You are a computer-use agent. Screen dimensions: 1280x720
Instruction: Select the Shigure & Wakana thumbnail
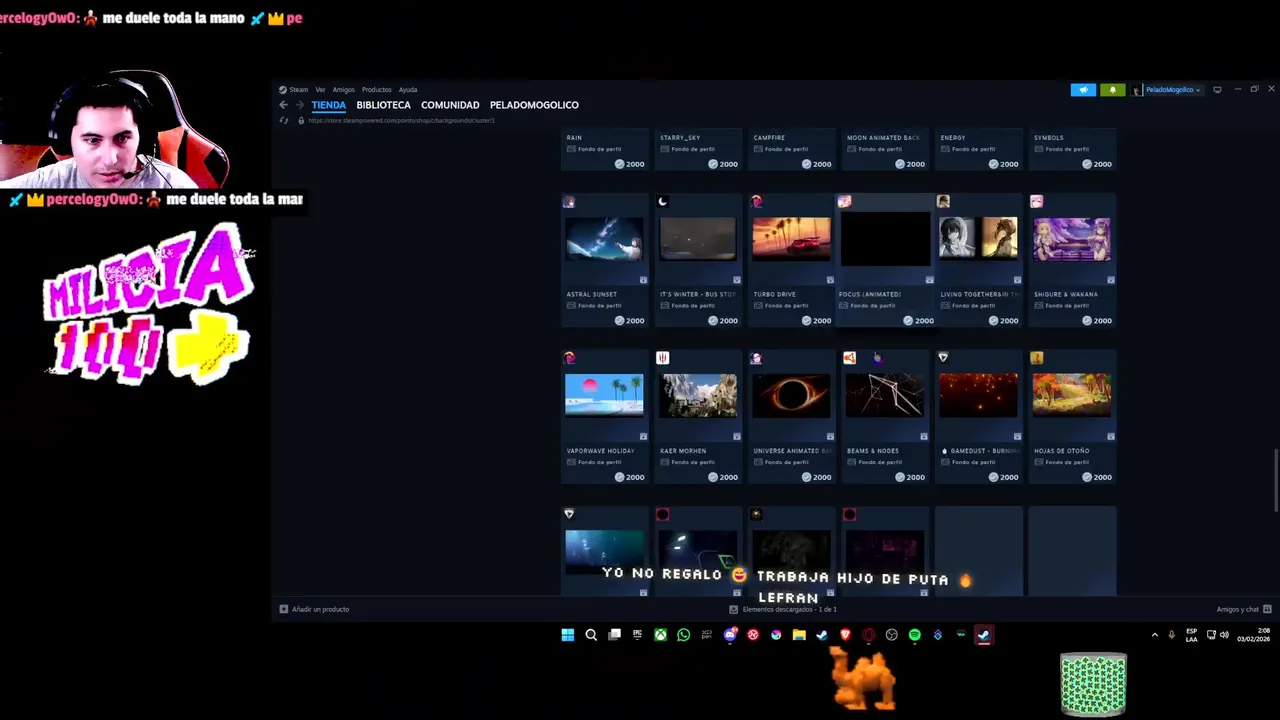tap(1071, 239)
